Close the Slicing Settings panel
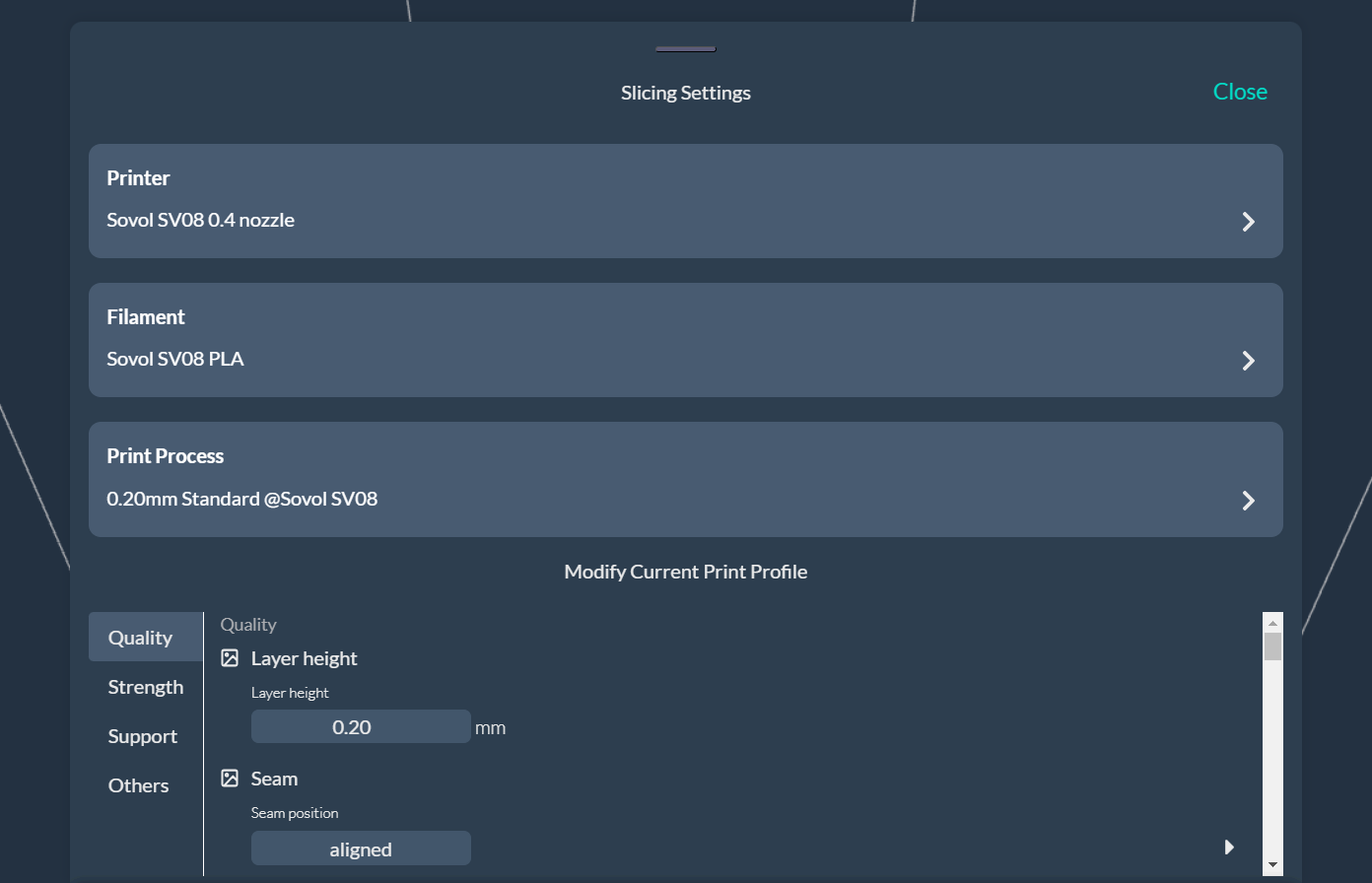1372x883 pixels. point(1240,92)
